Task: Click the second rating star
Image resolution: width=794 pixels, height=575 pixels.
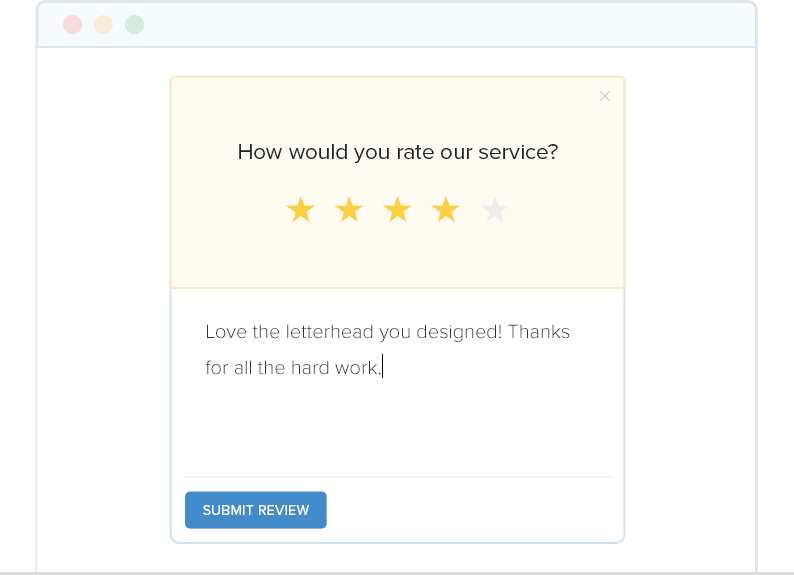Action: tap(349, 210)
